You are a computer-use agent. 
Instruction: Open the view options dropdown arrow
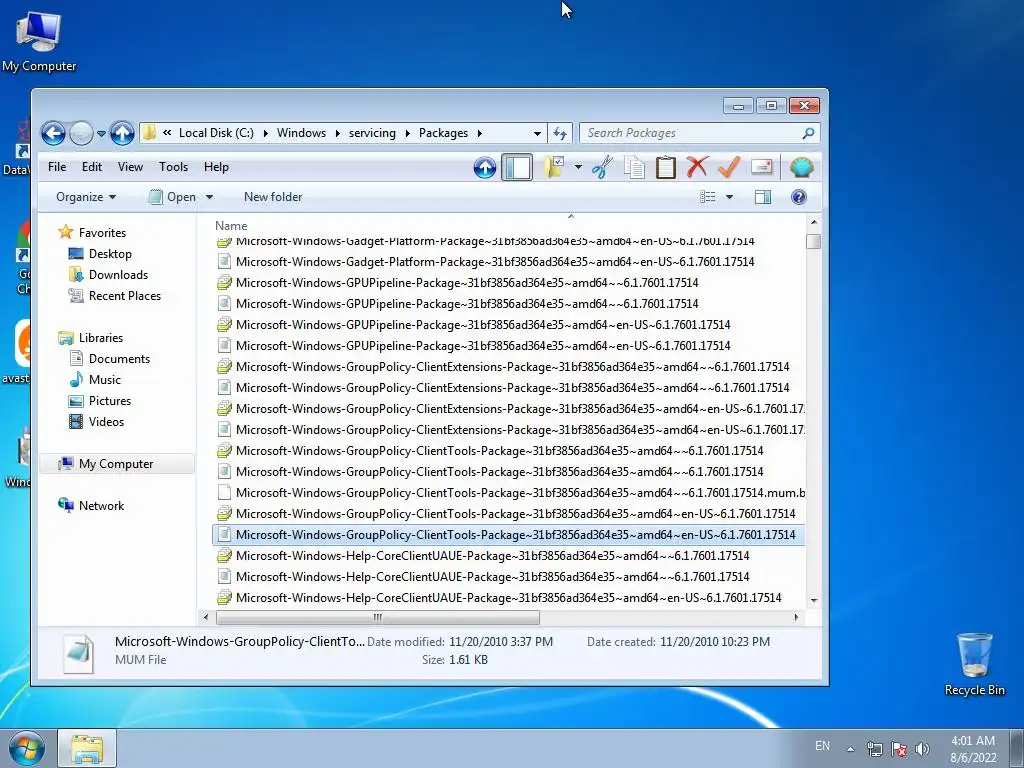point(729,197)
